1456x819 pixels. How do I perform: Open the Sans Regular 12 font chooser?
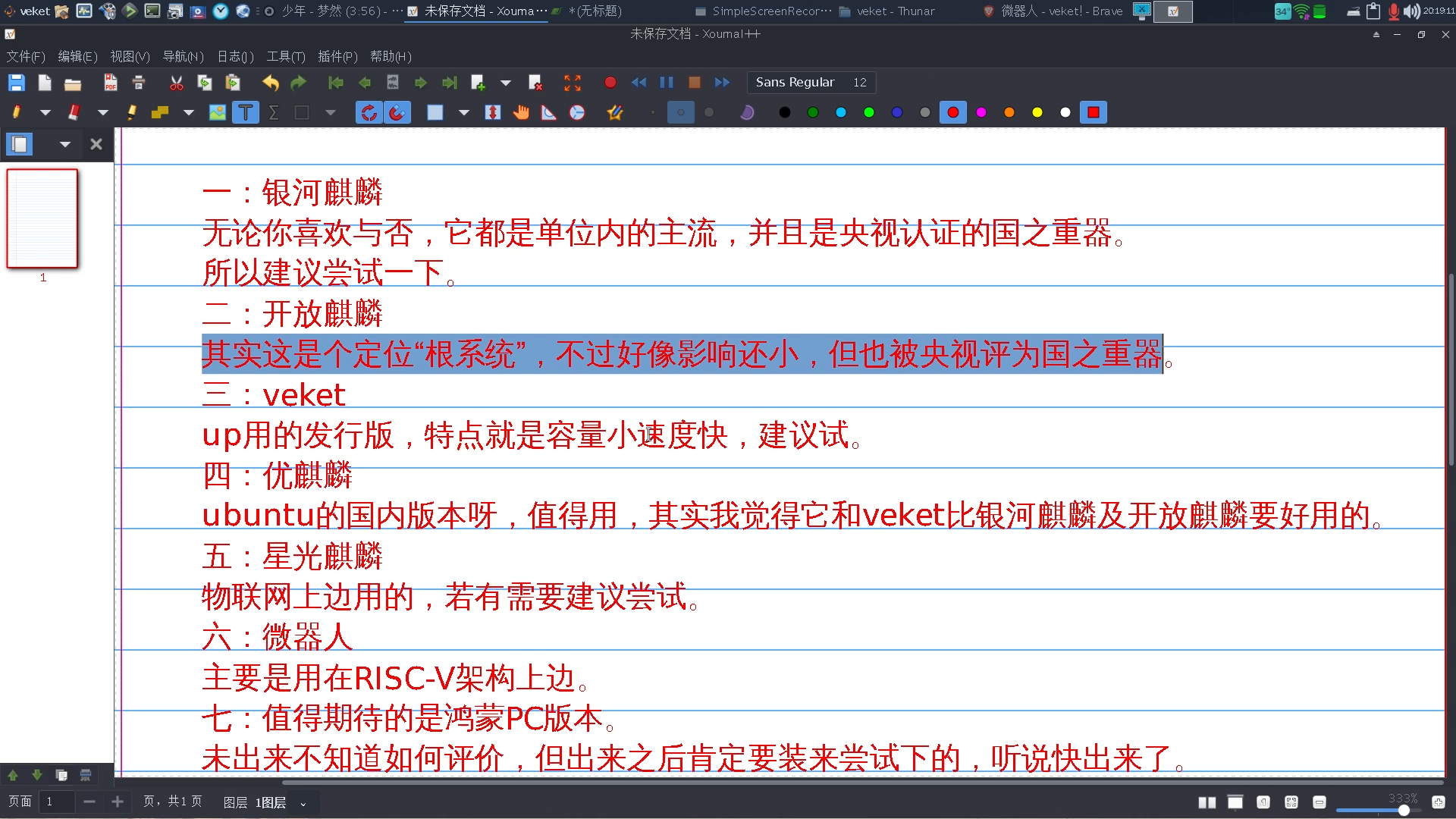coord(811,82)
